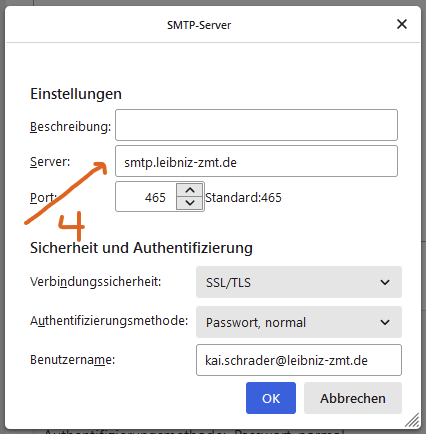Click the Beschreibung label
The image size is (426, 434).
(70, 127)
